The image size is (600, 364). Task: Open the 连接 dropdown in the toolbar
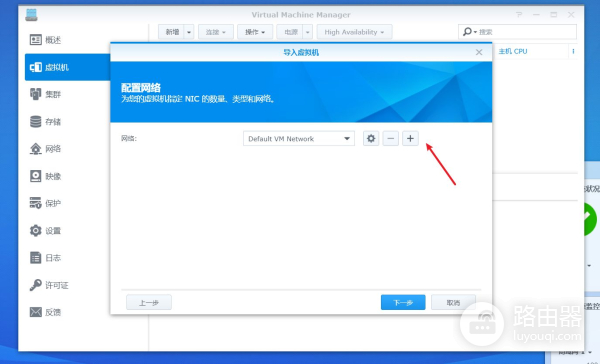[x=215, y=32]
